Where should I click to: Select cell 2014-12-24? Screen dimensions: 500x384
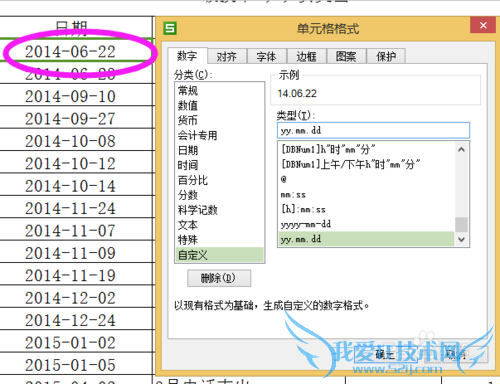(x=77, y=320)
